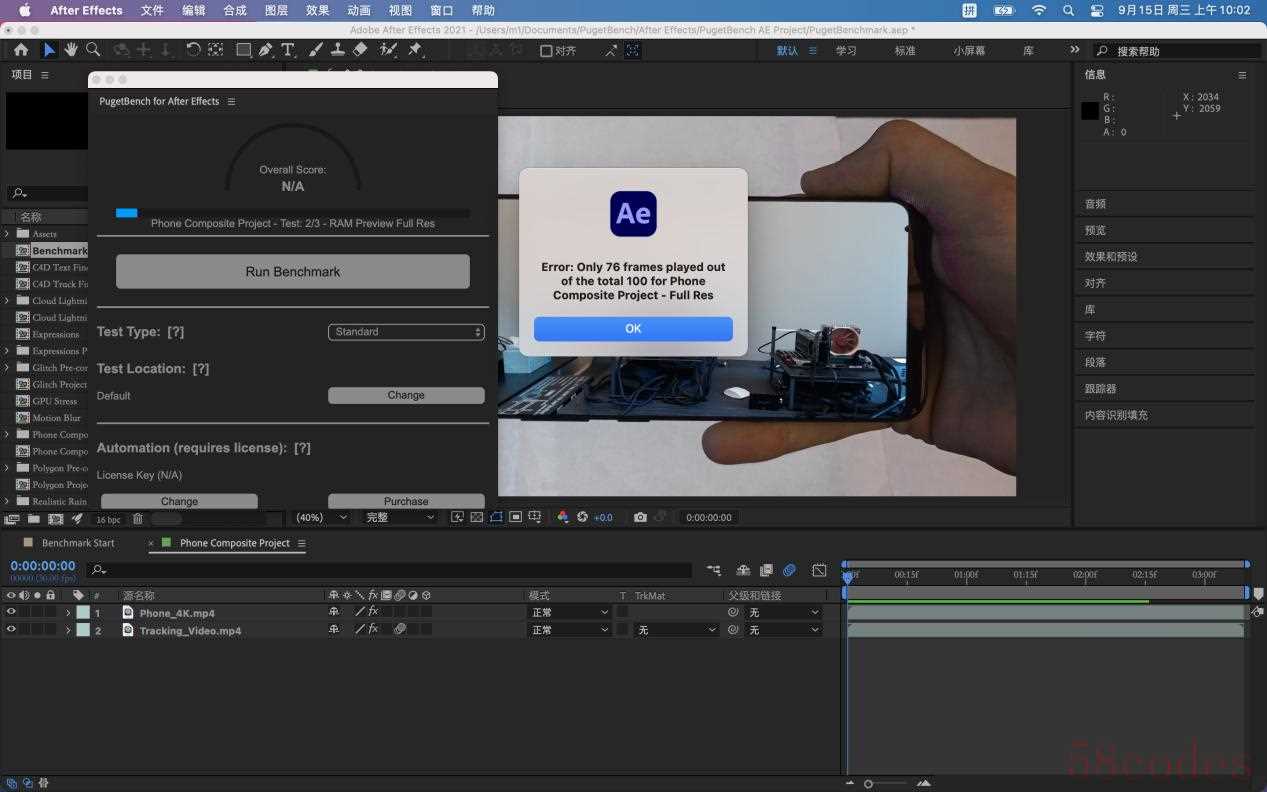Enable motion blur switch in timeline header
Viewport: 1267px width, 792px height.
[x=789, y=570]
